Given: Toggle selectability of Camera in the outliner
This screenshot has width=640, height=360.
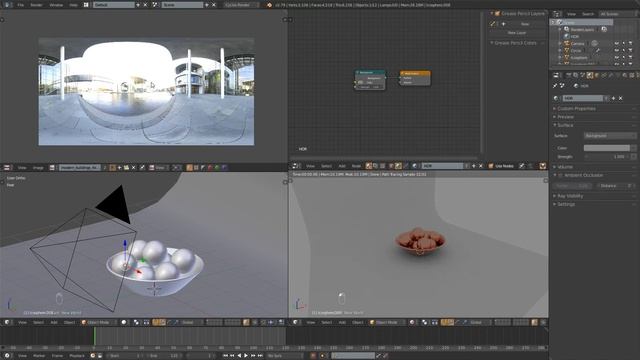Looking at the screenshot, I should (x=624, y=43).
